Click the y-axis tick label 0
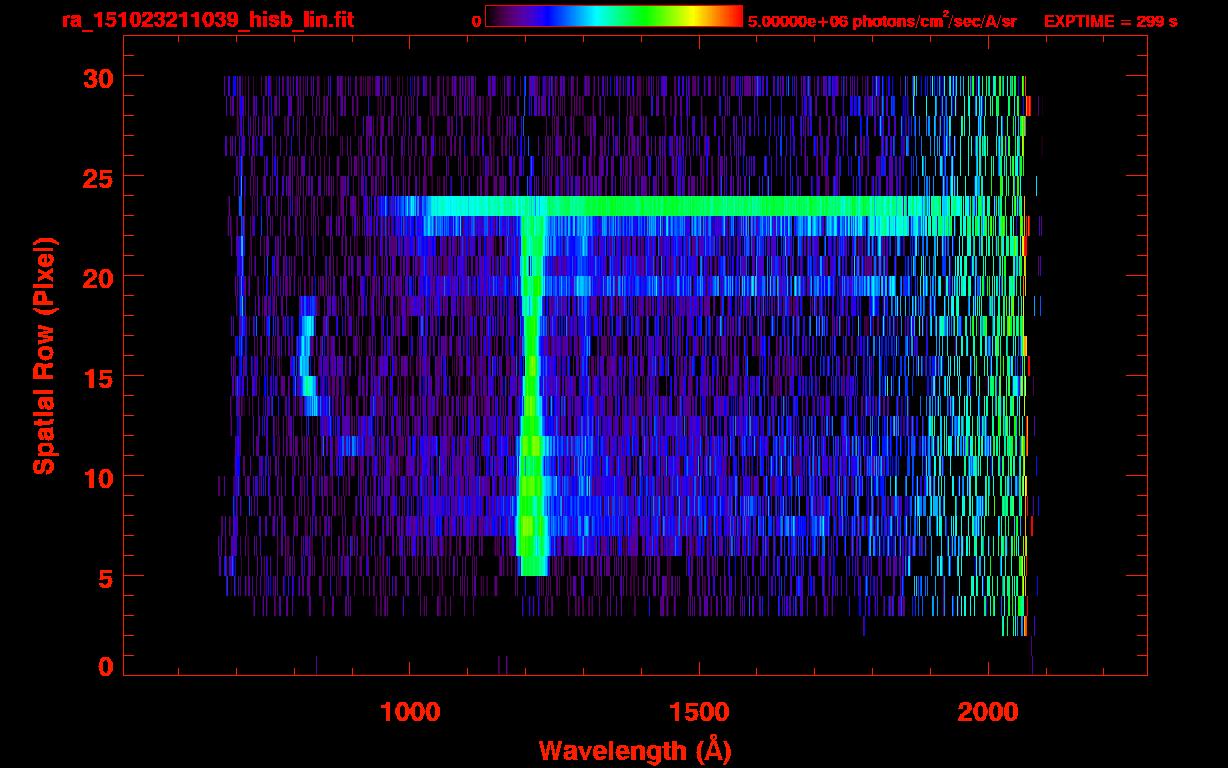This screenshot has width=1228, height=768. click(104, 667)
